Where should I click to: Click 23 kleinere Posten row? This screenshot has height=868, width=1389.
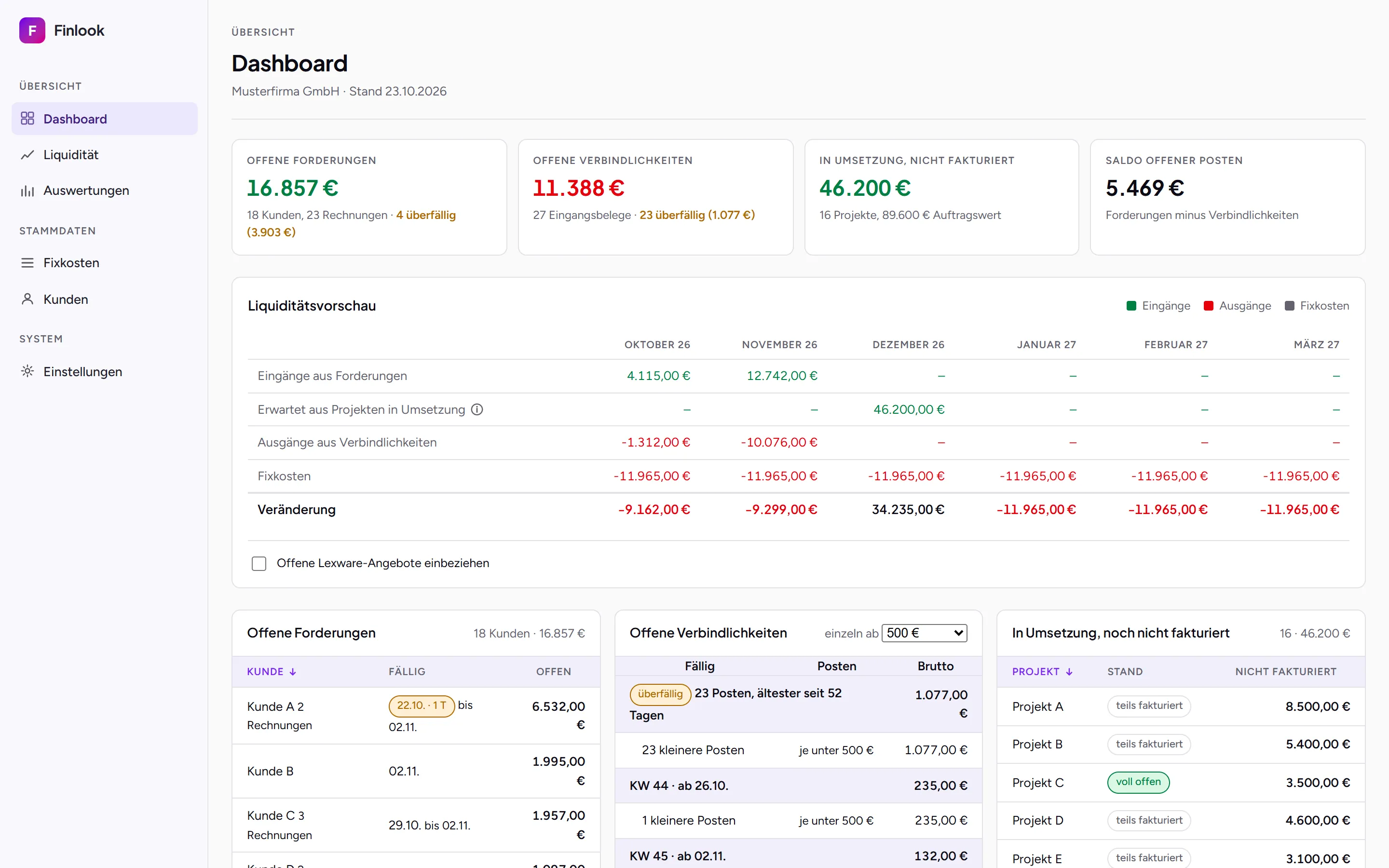point(798,750)
